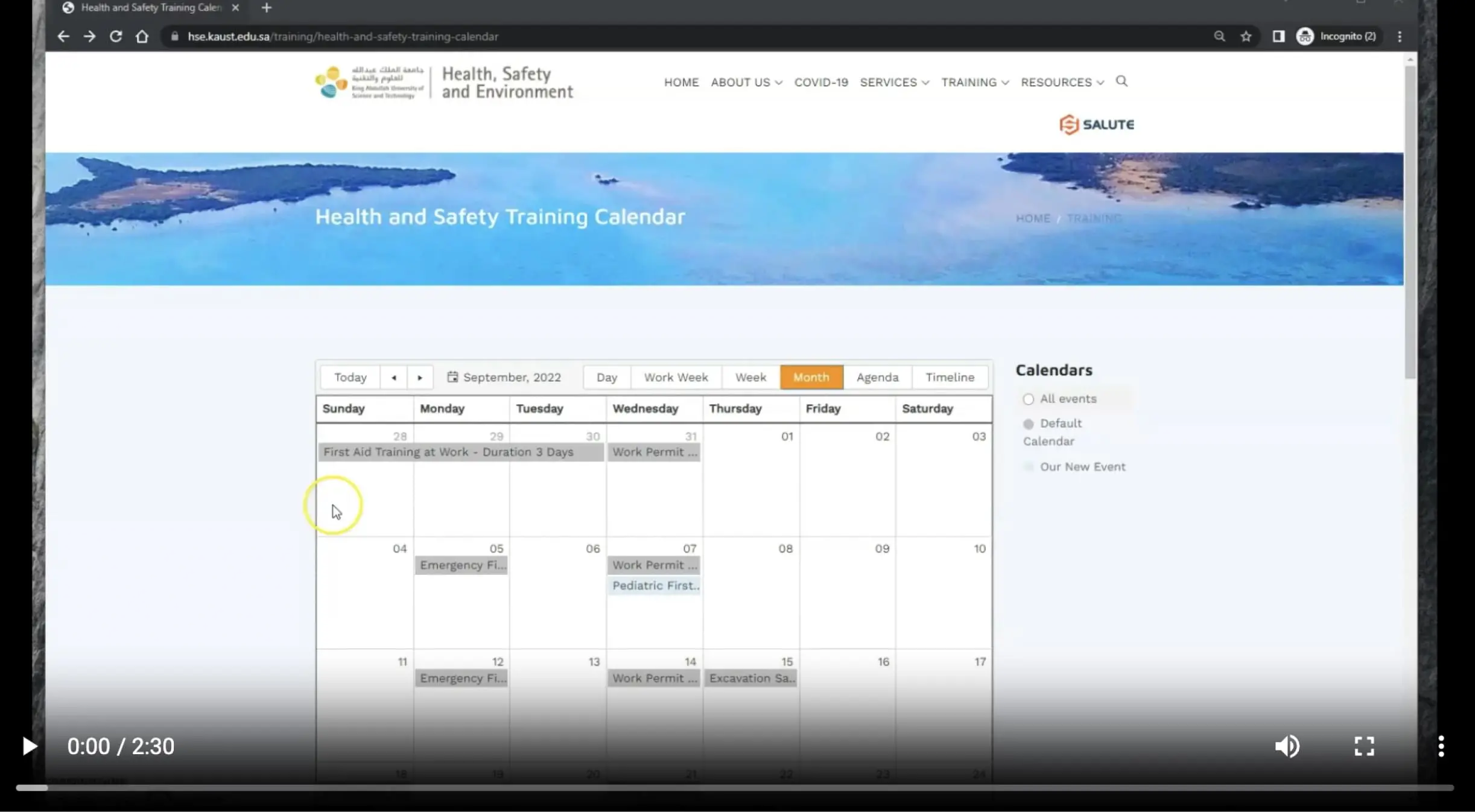1475x812 pixels.
Task: Expand the TRAINING menu dropdown
Action: 974,82
